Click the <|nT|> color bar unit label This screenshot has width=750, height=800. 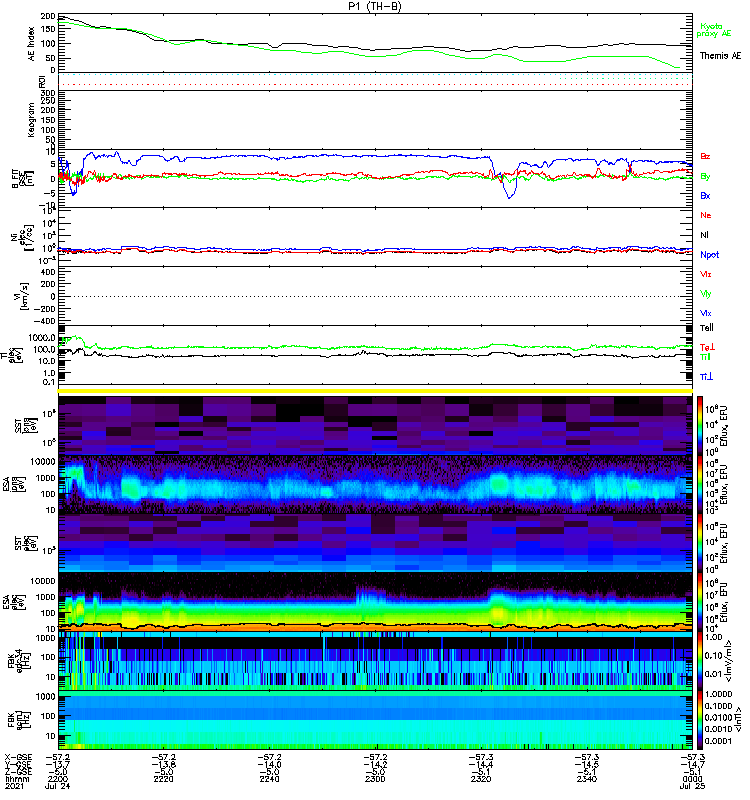coord(737,720)
